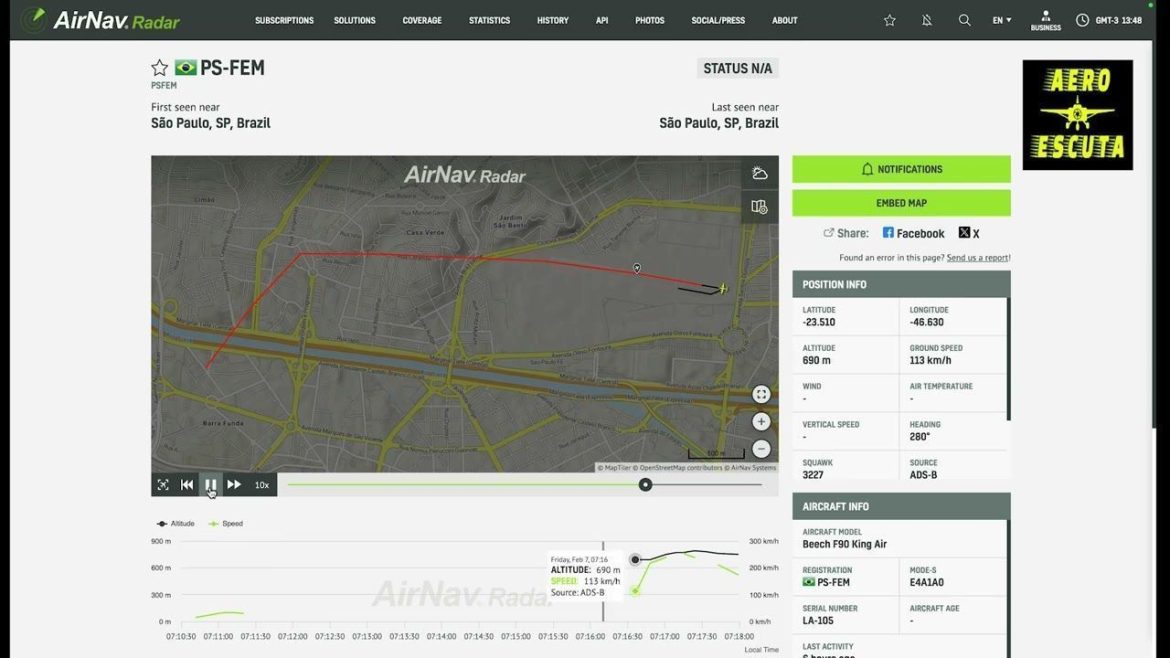Open the Statistics menu item
Image resolution: width=1170 pixels, height=658 pixels.
(x=489, y=19)
